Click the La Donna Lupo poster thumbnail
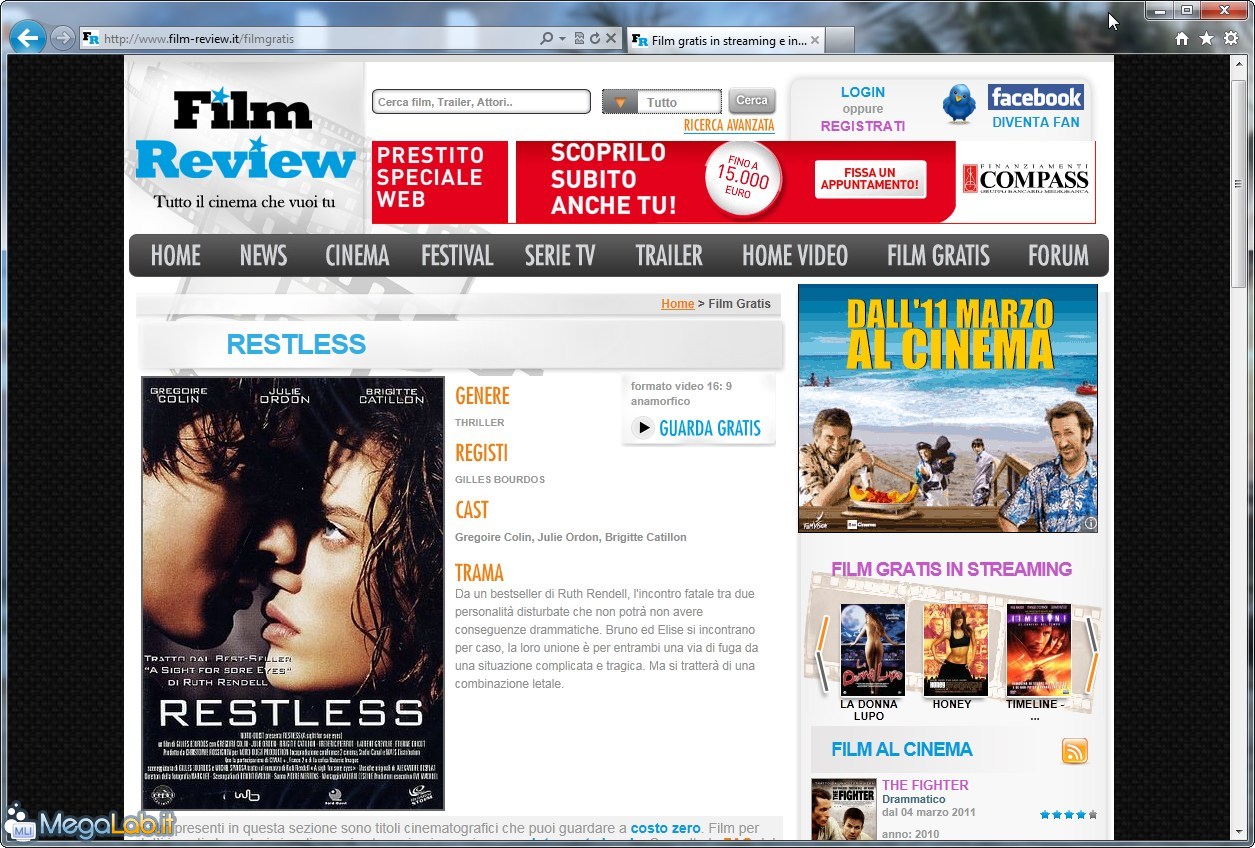1255x848 pixels. [872, 650]
